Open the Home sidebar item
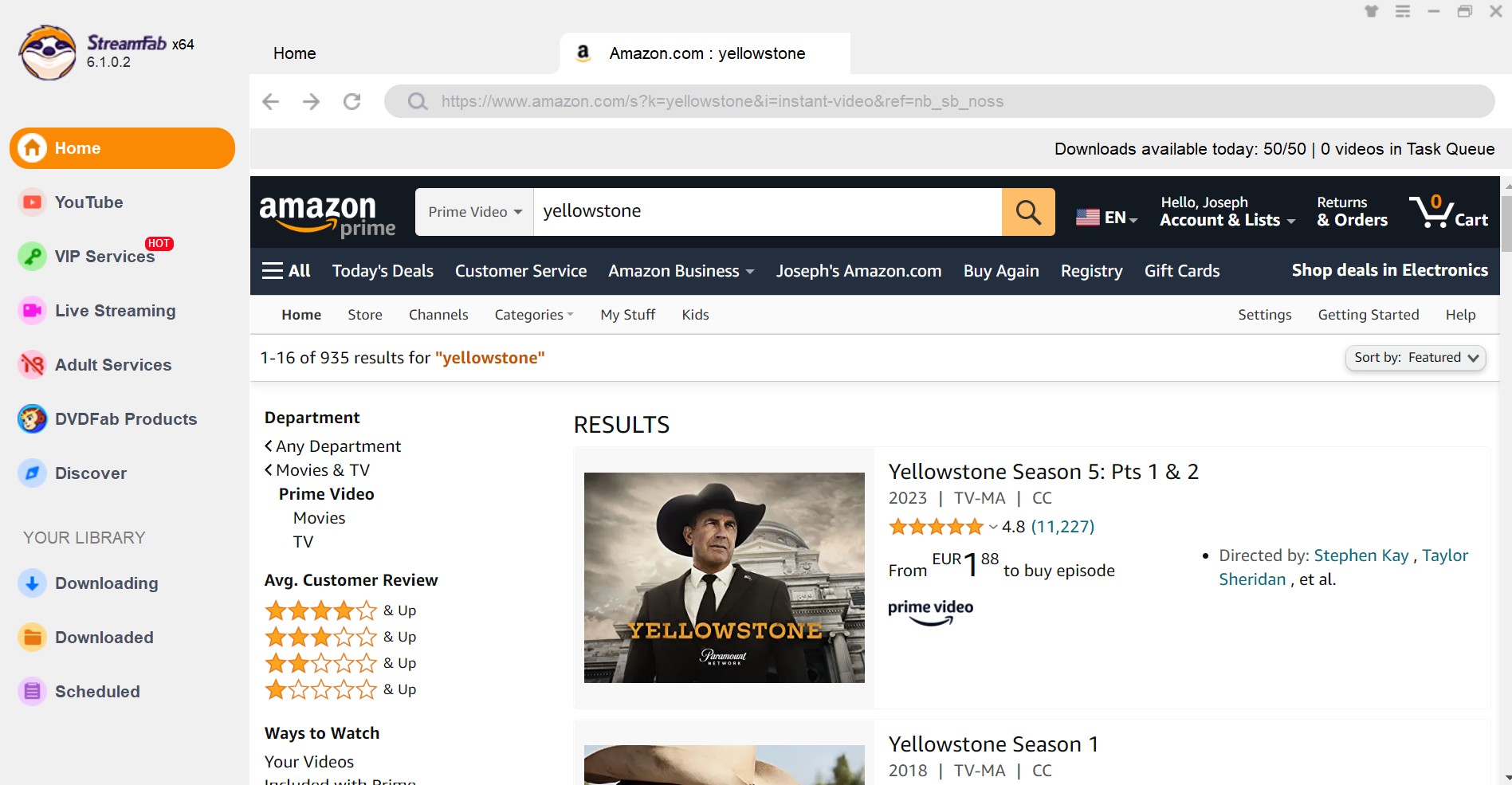Screen dimensions: 1512x785 click(x=122, y=148)
